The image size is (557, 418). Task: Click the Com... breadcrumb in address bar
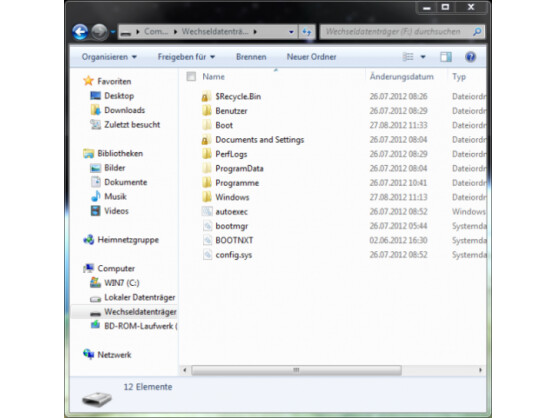point(156,32)
